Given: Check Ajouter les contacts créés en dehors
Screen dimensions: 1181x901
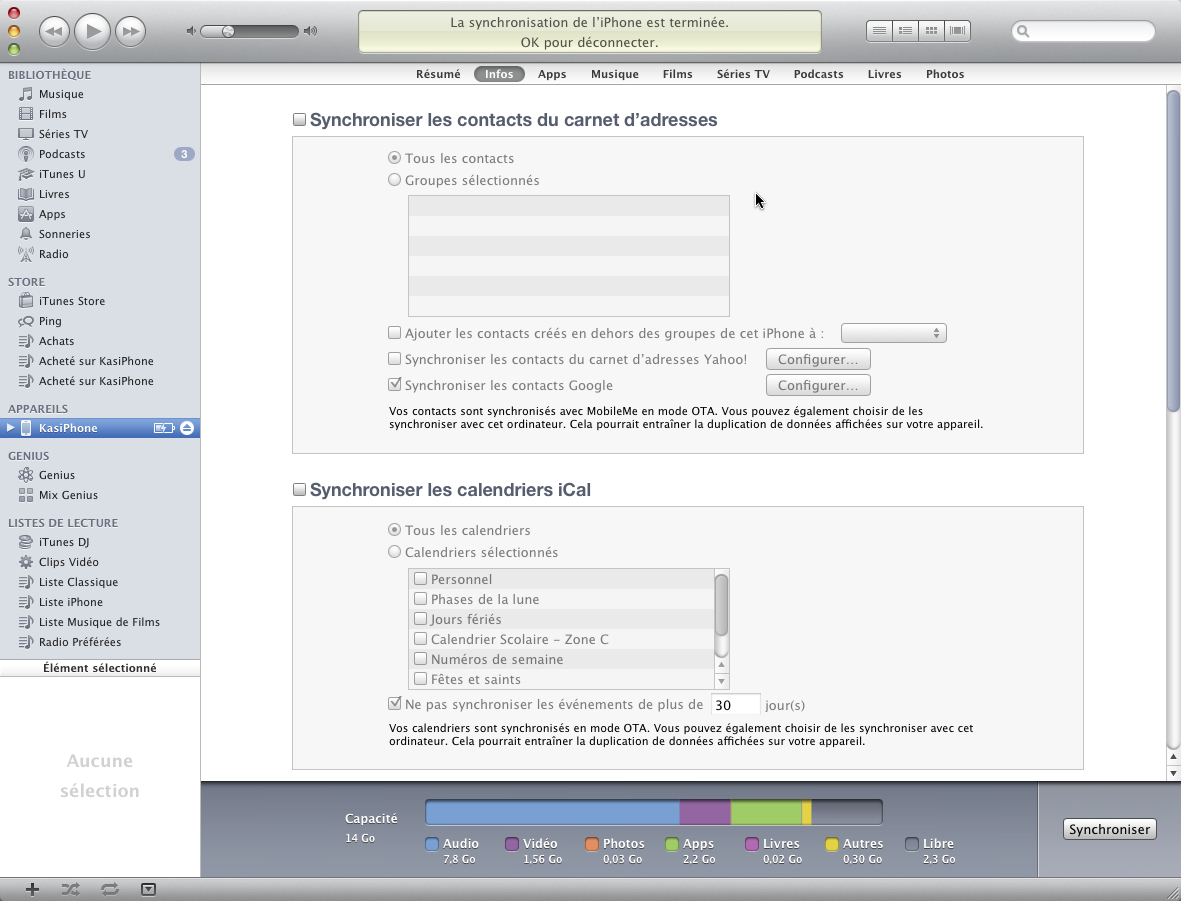Looking at the screenshot, I should [394, 333].
